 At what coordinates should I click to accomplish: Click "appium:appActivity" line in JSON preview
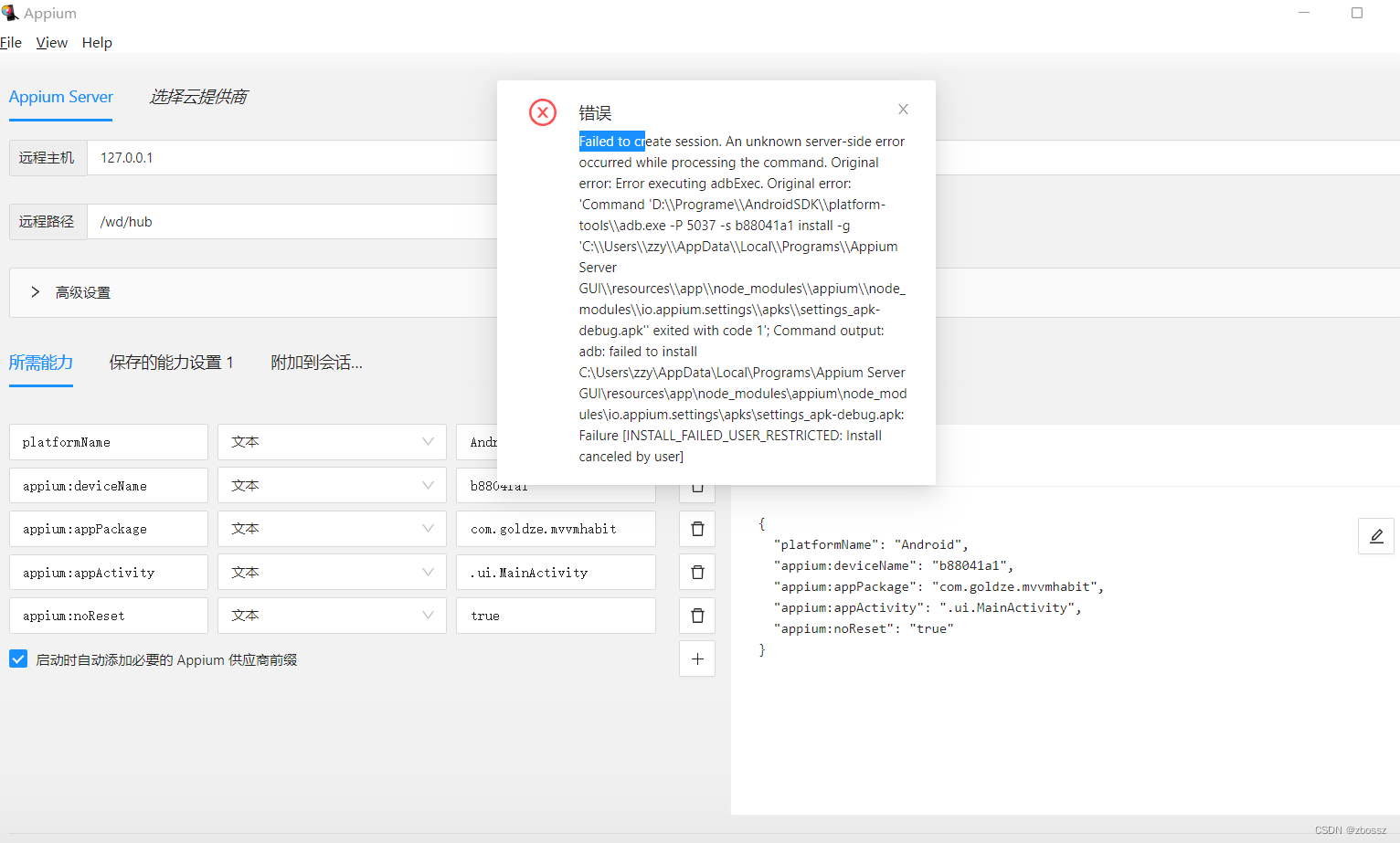point(928,607)
